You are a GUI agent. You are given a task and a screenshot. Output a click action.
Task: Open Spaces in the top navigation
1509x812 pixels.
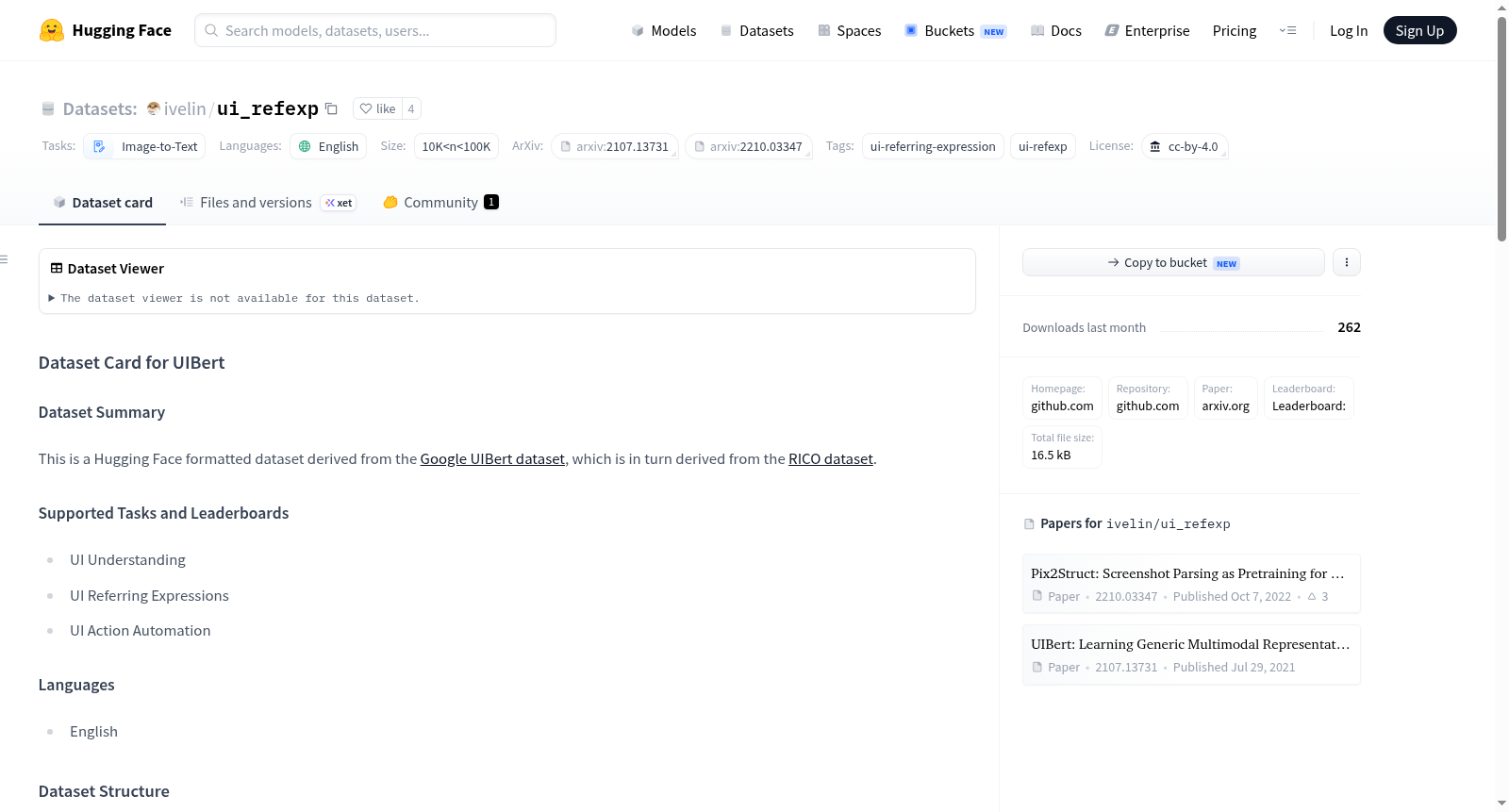click(x=850, y=30)
